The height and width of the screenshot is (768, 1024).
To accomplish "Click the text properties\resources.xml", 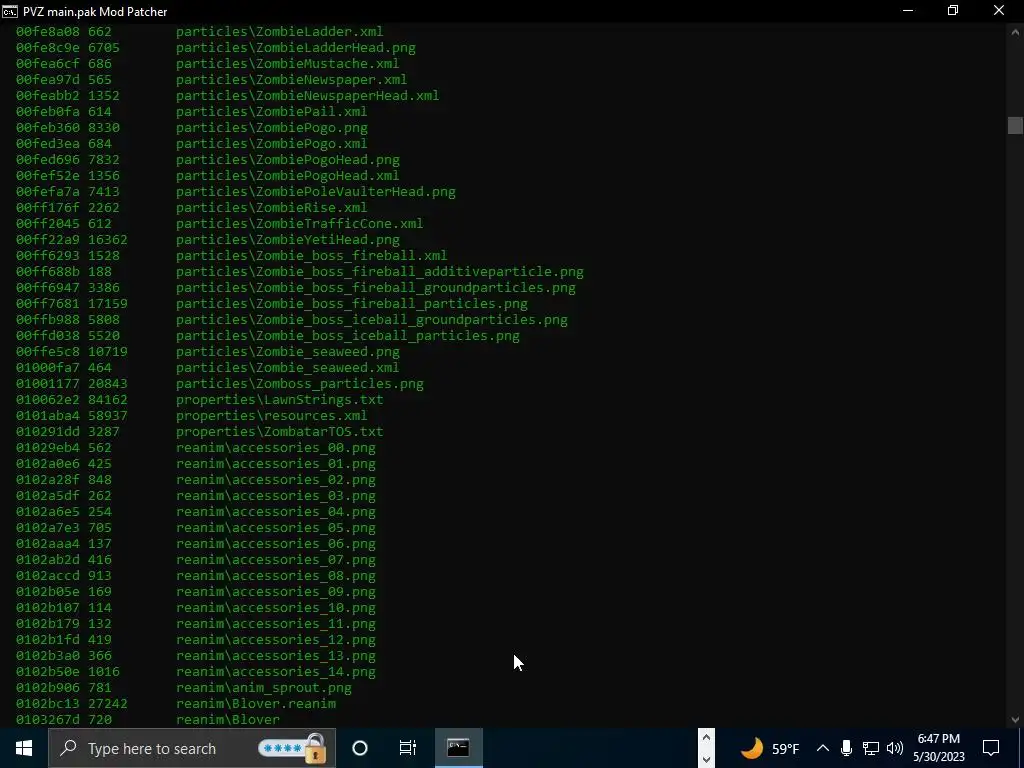I will point(272,415).
